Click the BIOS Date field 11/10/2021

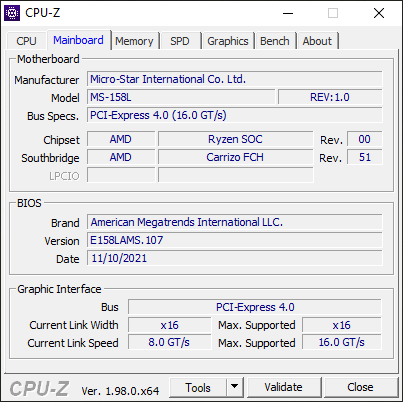click(235, 258)
